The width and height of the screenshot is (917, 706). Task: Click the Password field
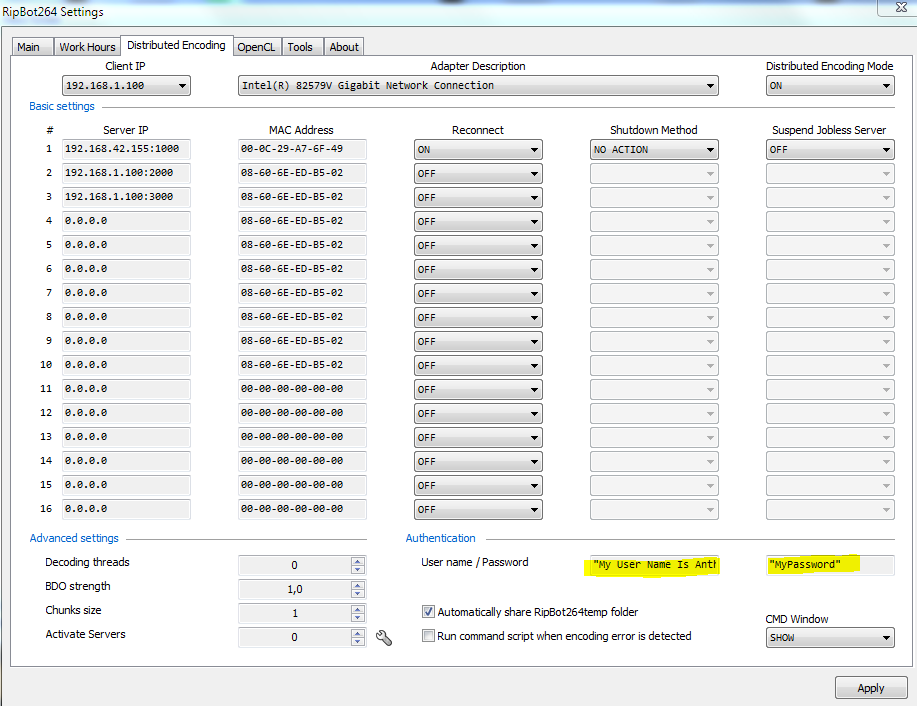click(830, 565)
